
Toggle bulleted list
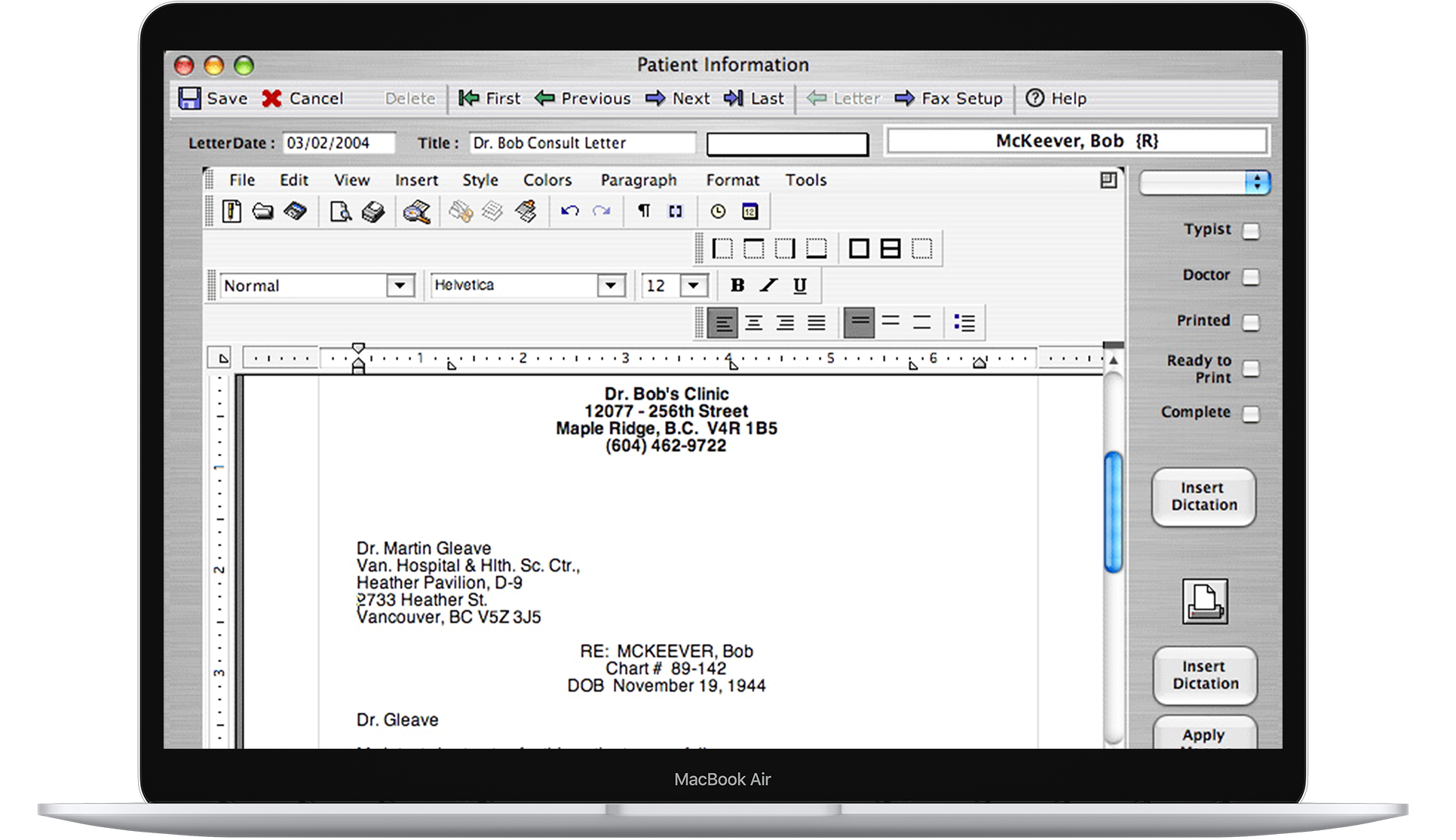coord(964,323)
